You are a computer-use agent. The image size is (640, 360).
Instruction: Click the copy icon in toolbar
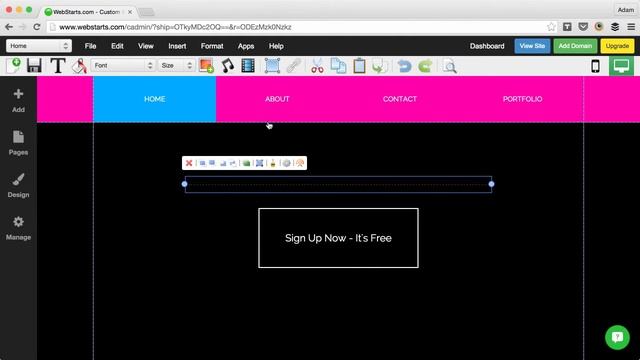pyautogui.click(x=338, y=66)
